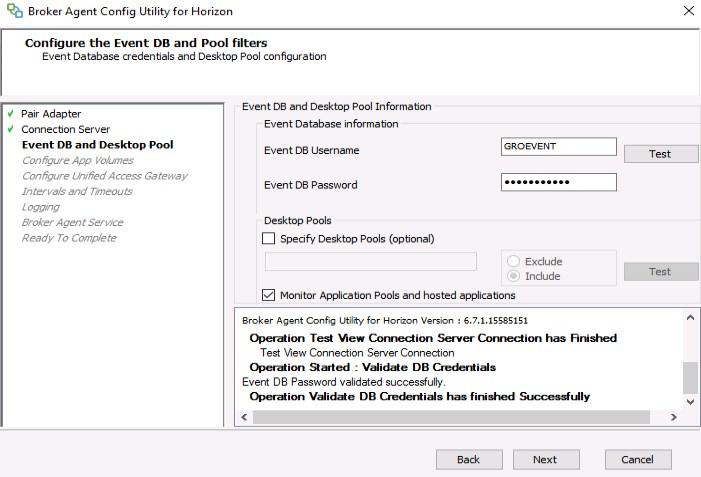Focus the Event DB Password field
Screen dimensions: 701x477
pyautogui.click(x=558, y=182)
